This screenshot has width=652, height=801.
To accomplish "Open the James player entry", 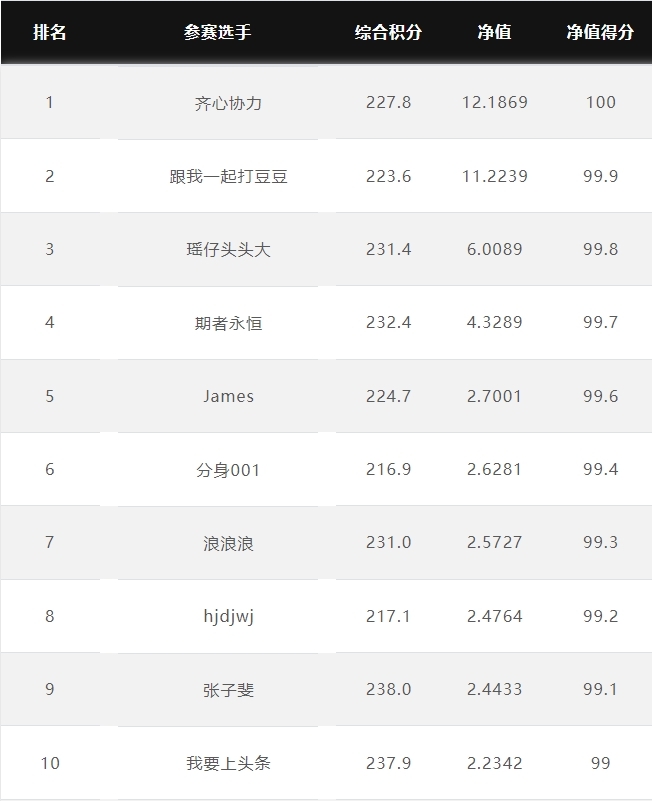I will click(x=228, y=396).
